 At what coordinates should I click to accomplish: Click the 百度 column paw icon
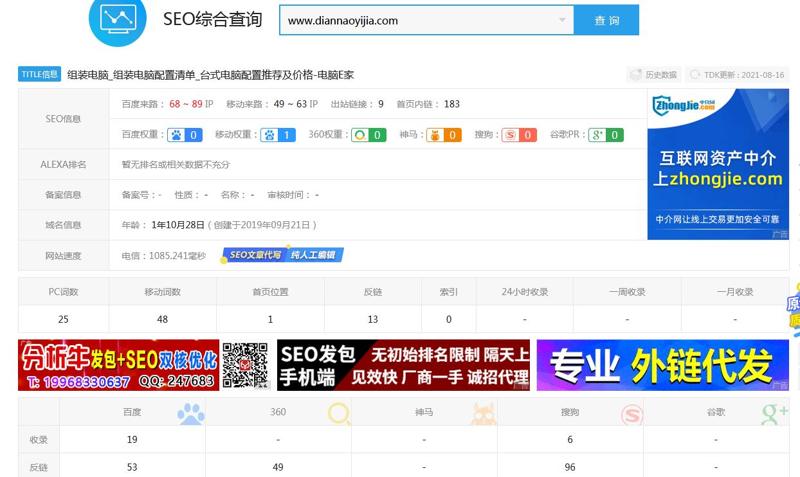pyautogui.click(x=191, y=413)
